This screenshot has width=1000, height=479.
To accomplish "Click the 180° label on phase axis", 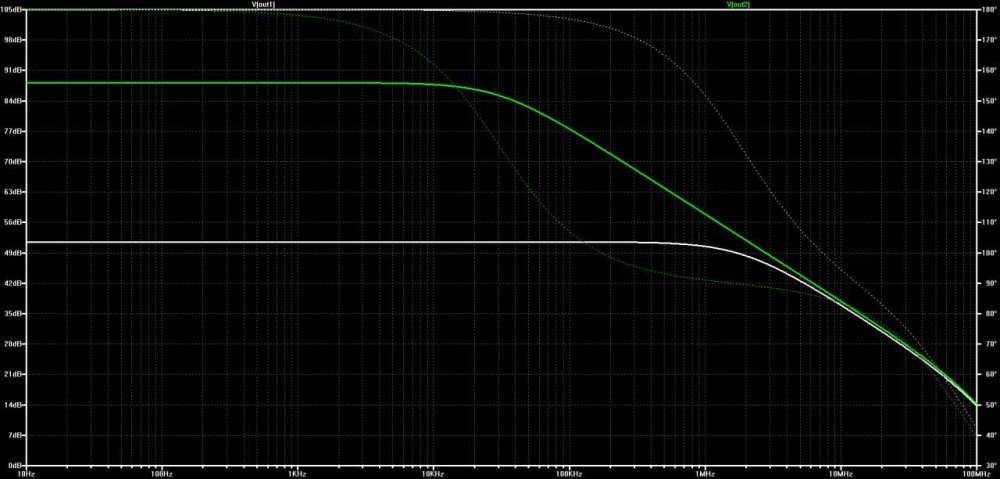I will point(986,10).
